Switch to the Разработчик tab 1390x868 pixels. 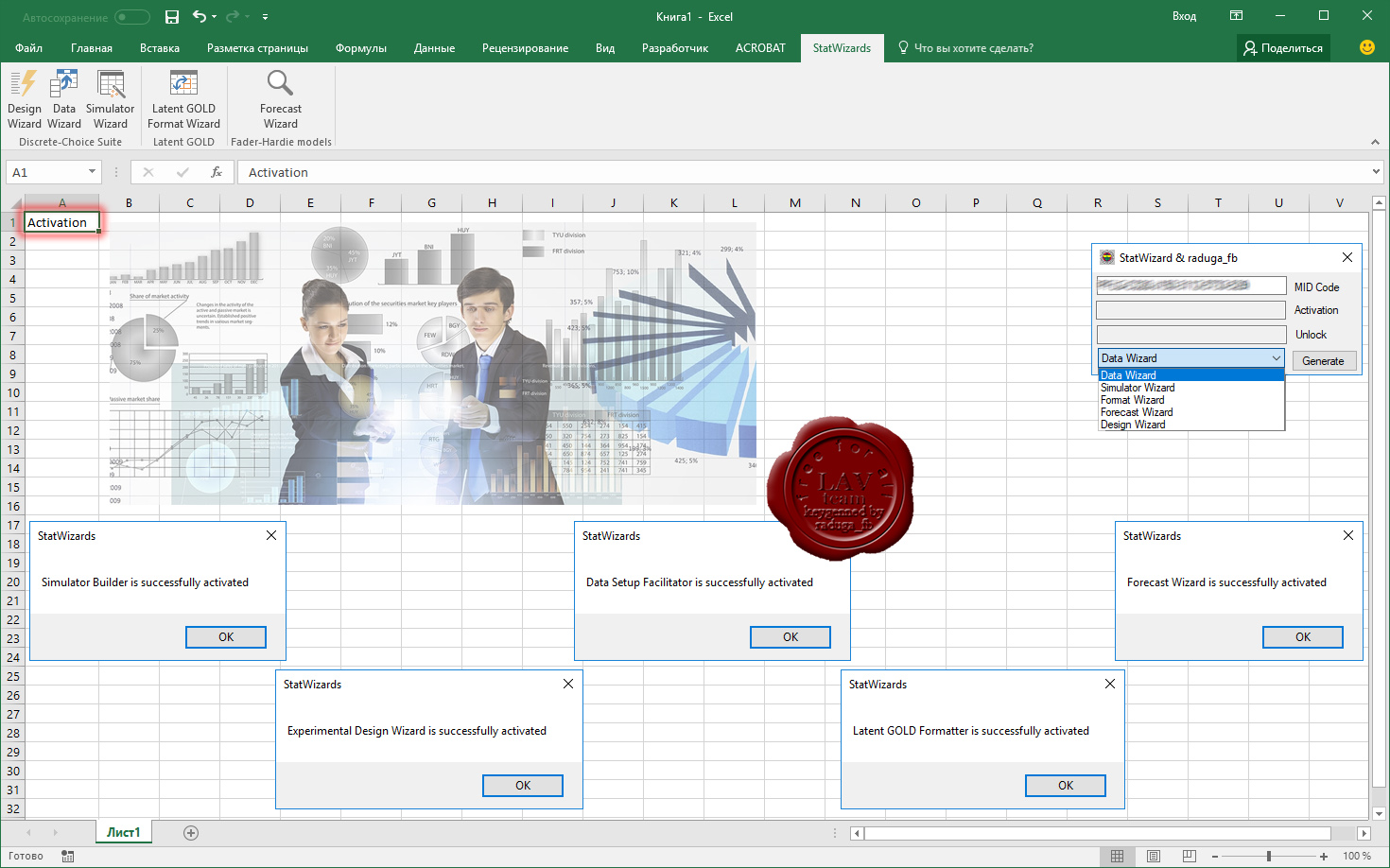(x=675, y=47)
